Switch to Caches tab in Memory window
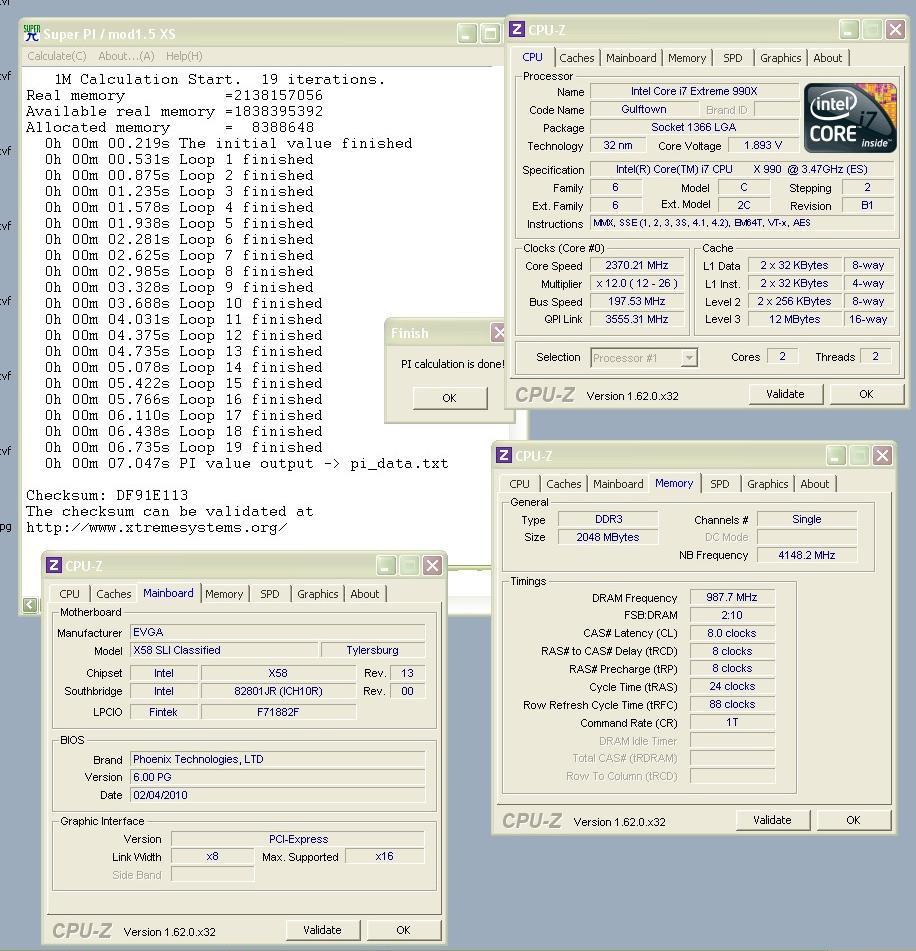 [564, 484]
